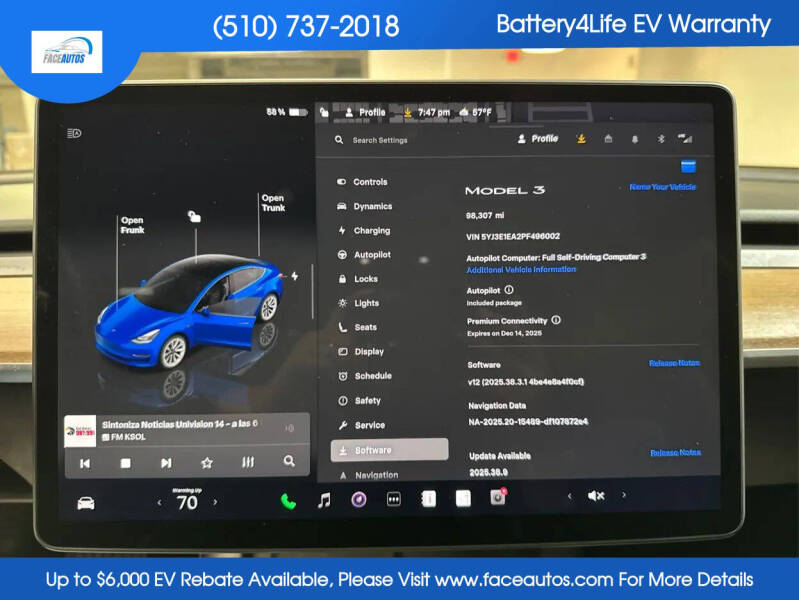Open the manual info app icon
Viewport: 799px width, 600px height.
click(x=429, y=499)
